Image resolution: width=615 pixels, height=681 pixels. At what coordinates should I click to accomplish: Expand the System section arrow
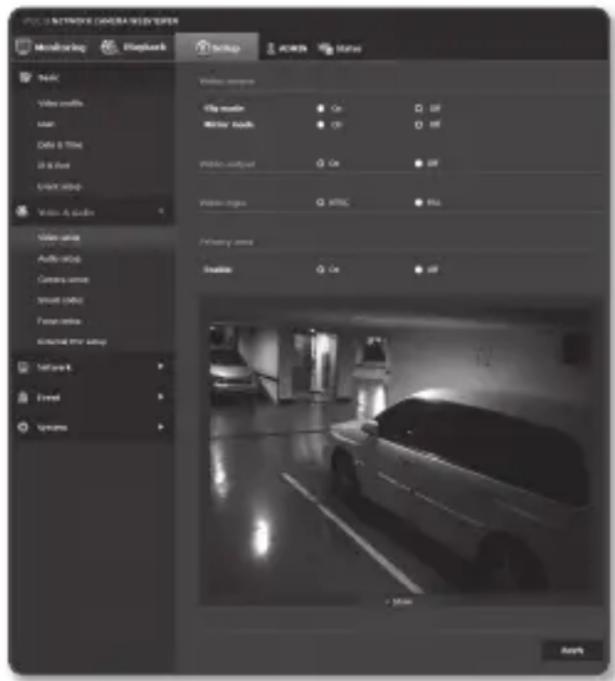(x=161, y=427)
